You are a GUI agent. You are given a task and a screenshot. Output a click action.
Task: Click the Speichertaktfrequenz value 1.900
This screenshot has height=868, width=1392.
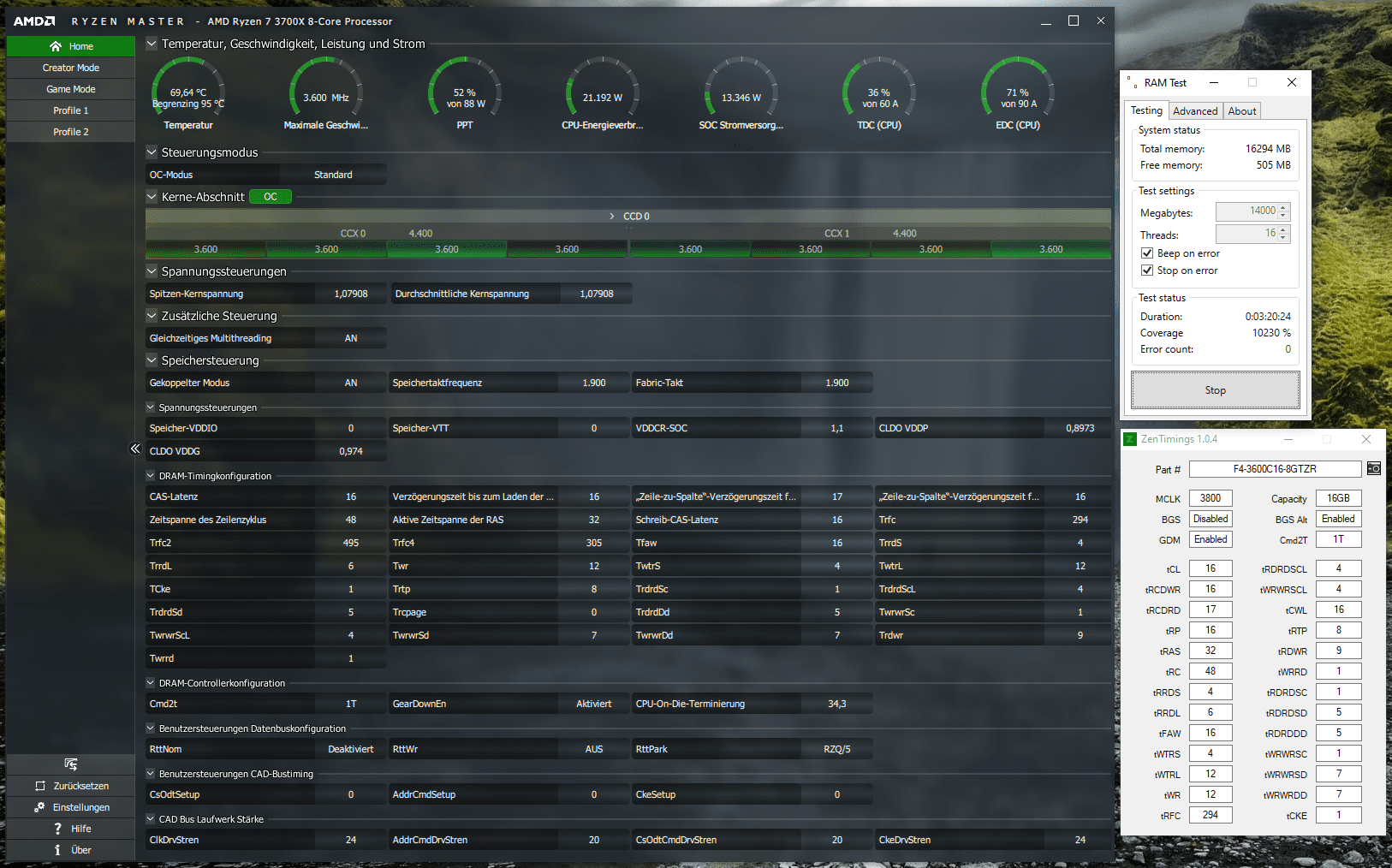click(594, 383)
